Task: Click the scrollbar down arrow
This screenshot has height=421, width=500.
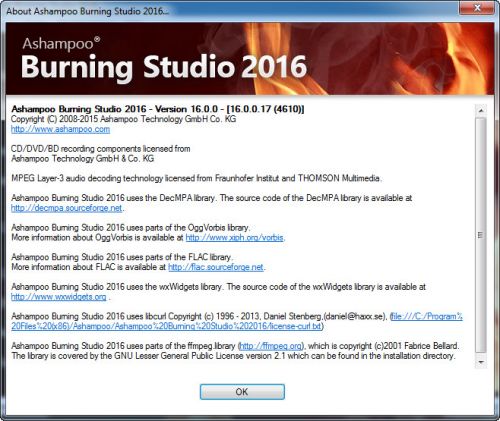Action: [x=481, y=362]
